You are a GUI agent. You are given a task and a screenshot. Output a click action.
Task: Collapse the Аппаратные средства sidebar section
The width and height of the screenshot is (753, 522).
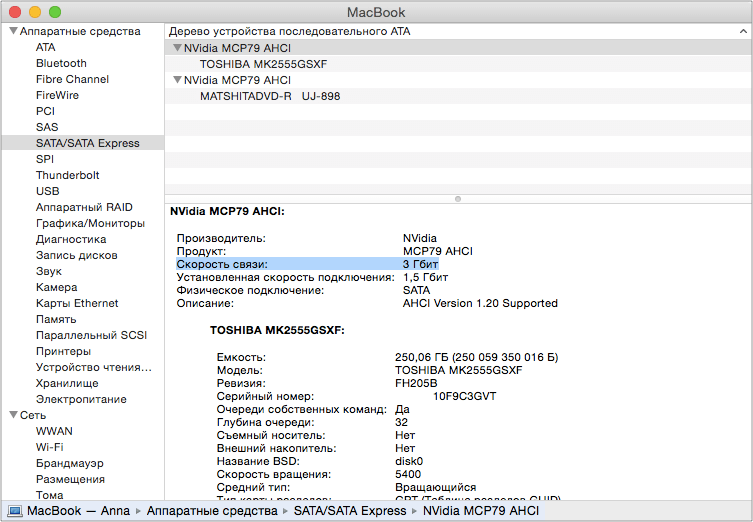tap(13, 31)
